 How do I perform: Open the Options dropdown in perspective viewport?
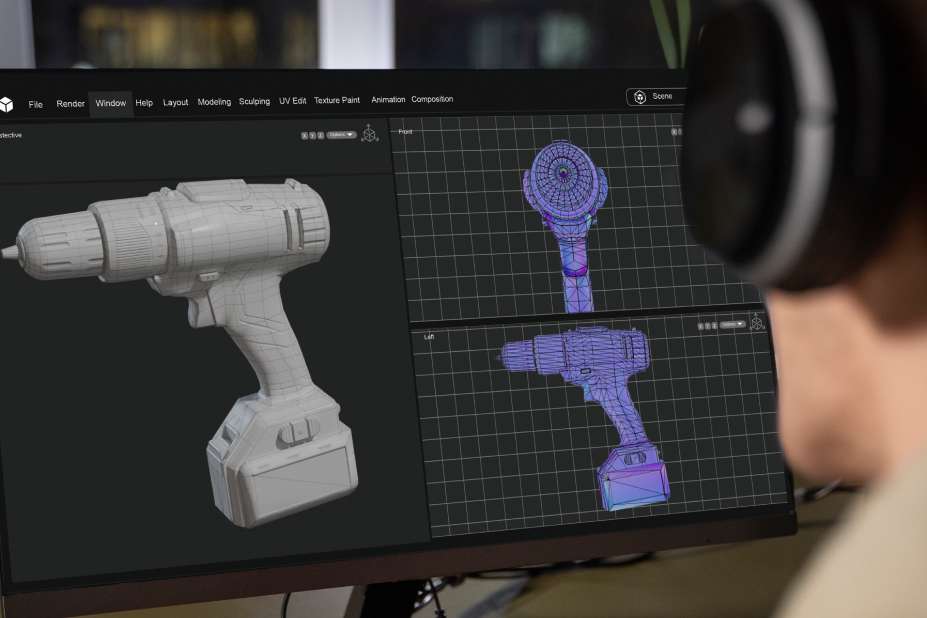[342, 135]
